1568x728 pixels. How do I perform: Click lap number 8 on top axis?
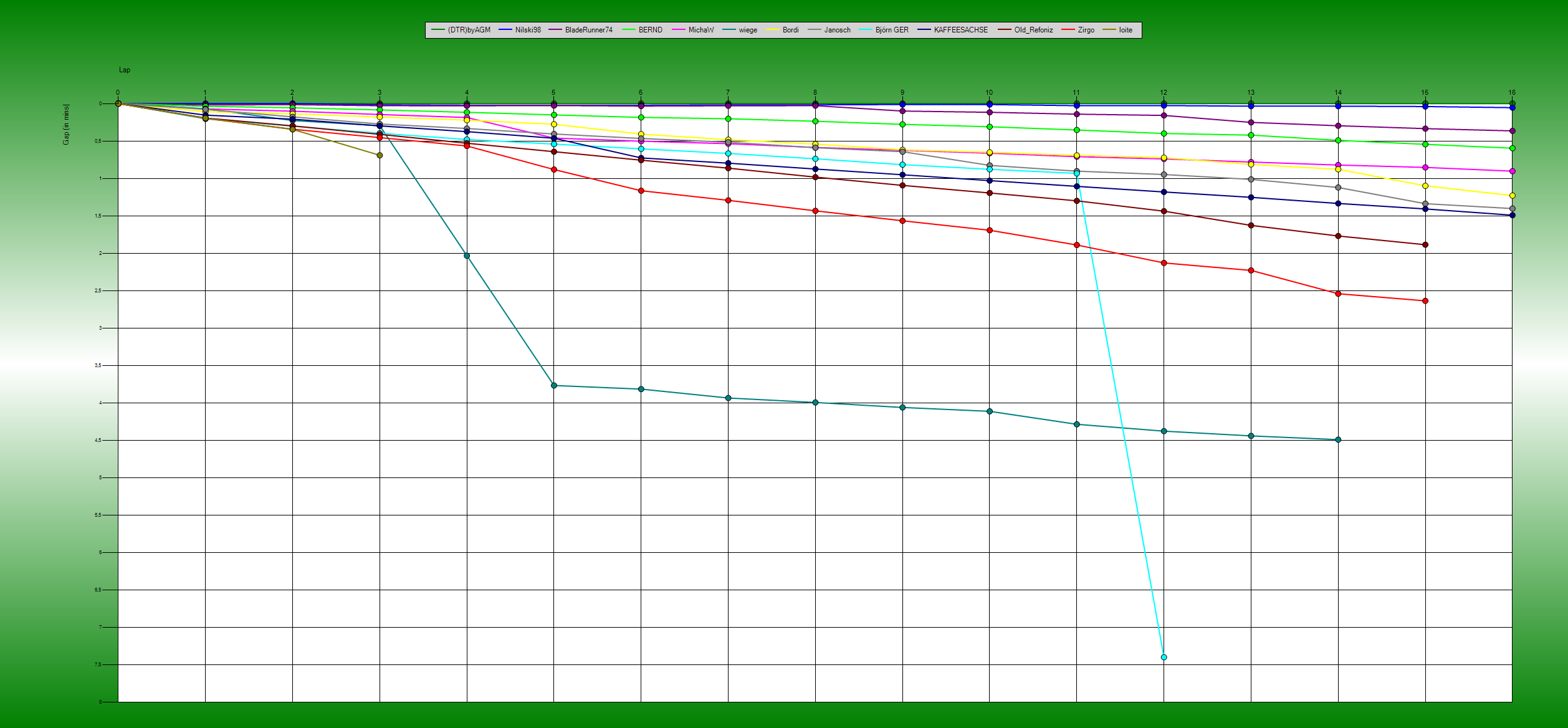(x=815, y=92)
